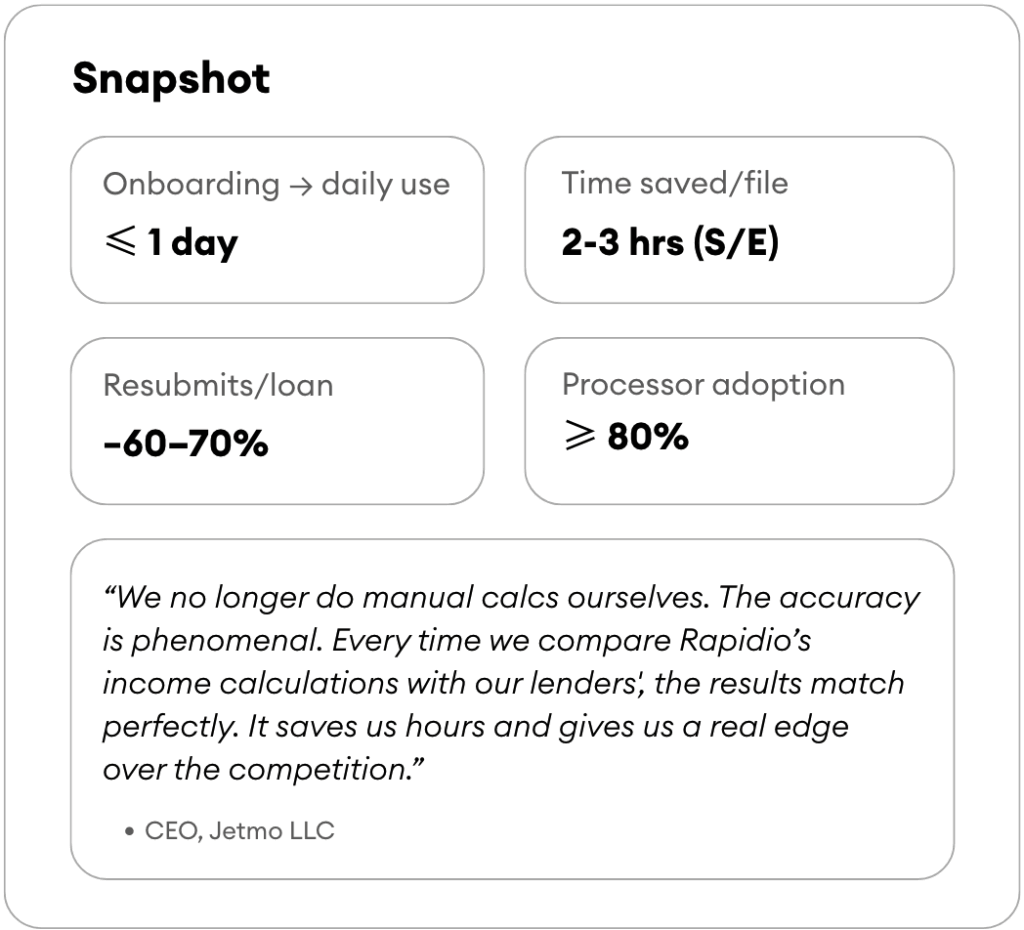Select the Processor adoption label
This screenshot has height=930, width=1024.
(704, 385)
